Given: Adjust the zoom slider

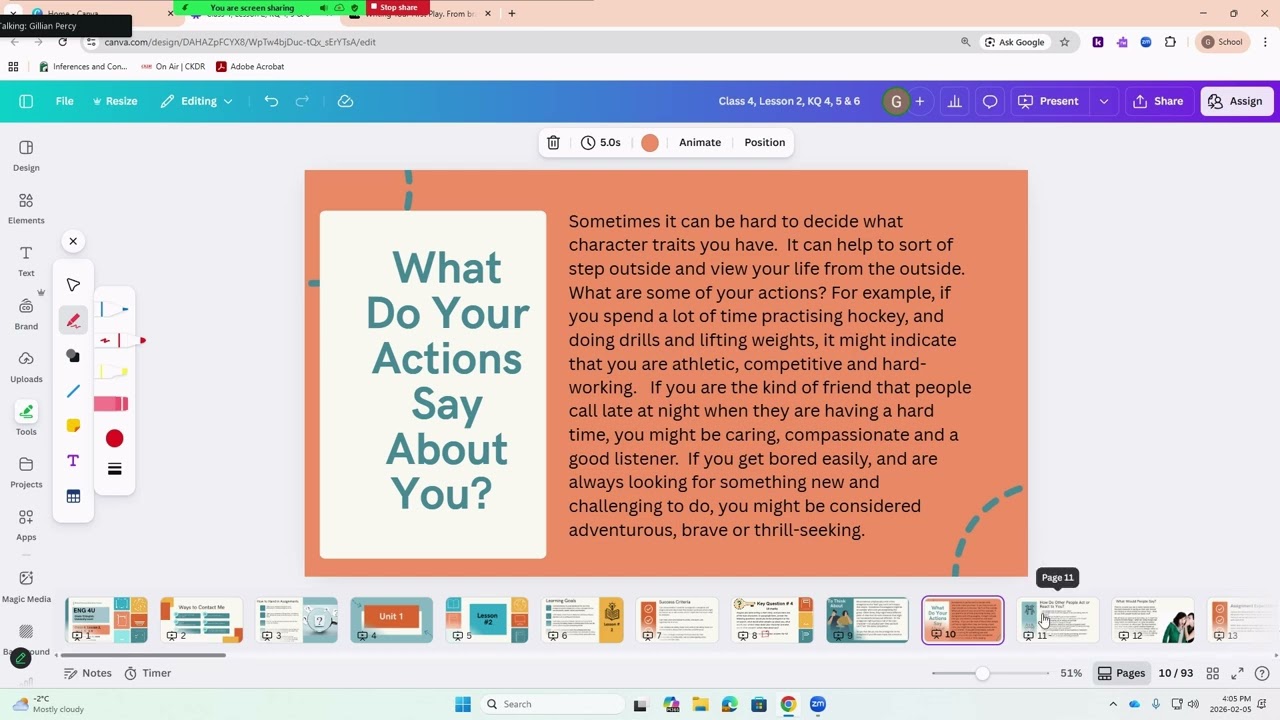Looking at the screenshot, I should [x=983, y=673].
